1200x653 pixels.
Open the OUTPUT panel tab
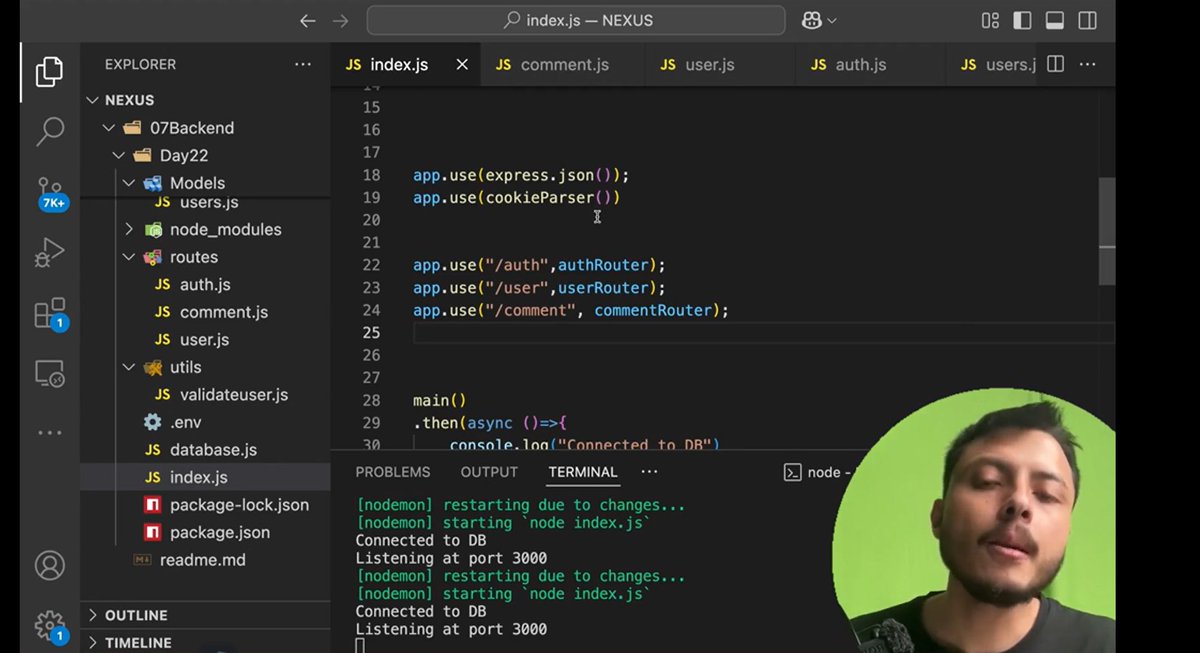coord(489,472)
